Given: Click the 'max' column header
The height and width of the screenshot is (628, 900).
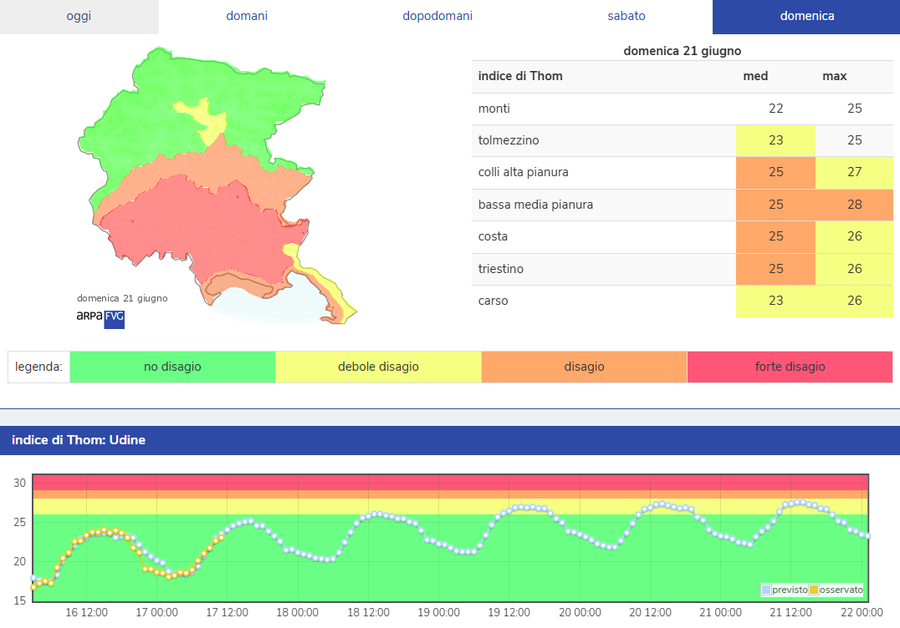Looking at the screenshot, I should pyautogui.click(x=834, y=76).
